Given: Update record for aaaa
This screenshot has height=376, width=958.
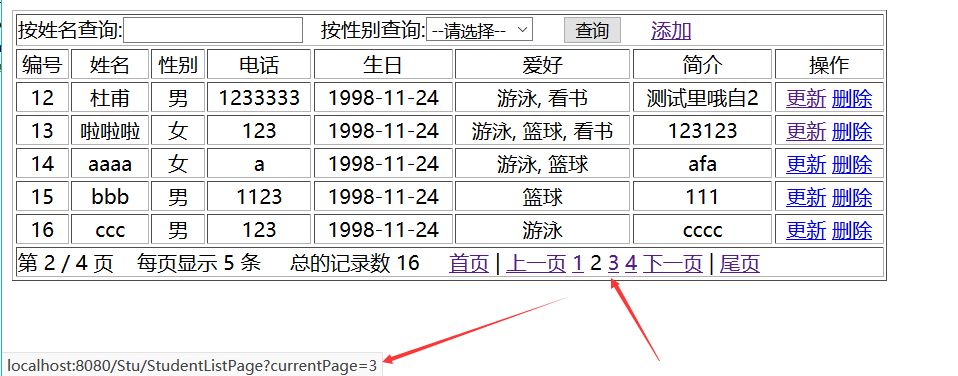Looking at the screenshot, I should [806, 164].
